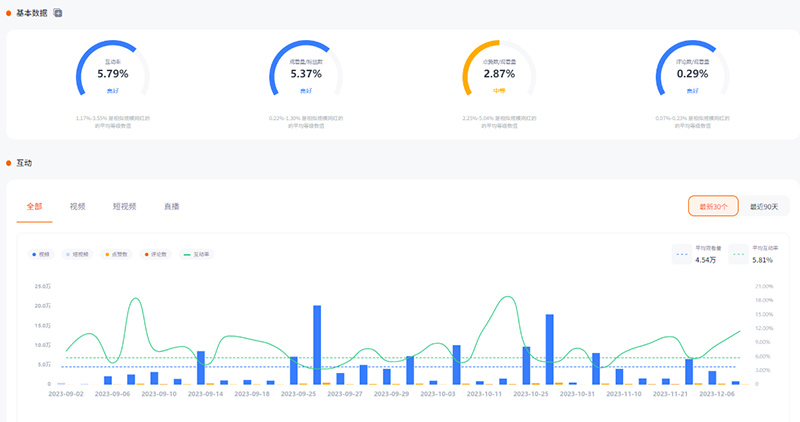Click the 互动率 5.79% gauge
Viewport: 800px width, 422px height.
click(x=112, y=73)
